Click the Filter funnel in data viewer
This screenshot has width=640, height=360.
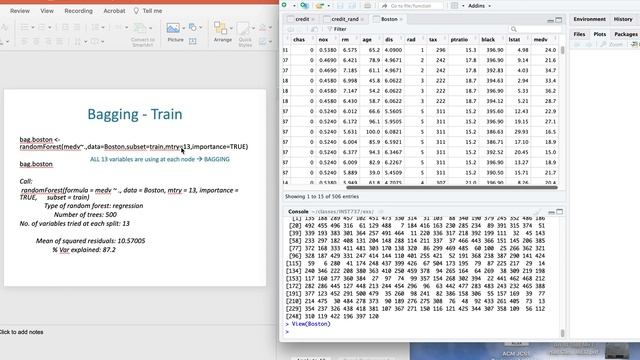coord(330,29)
